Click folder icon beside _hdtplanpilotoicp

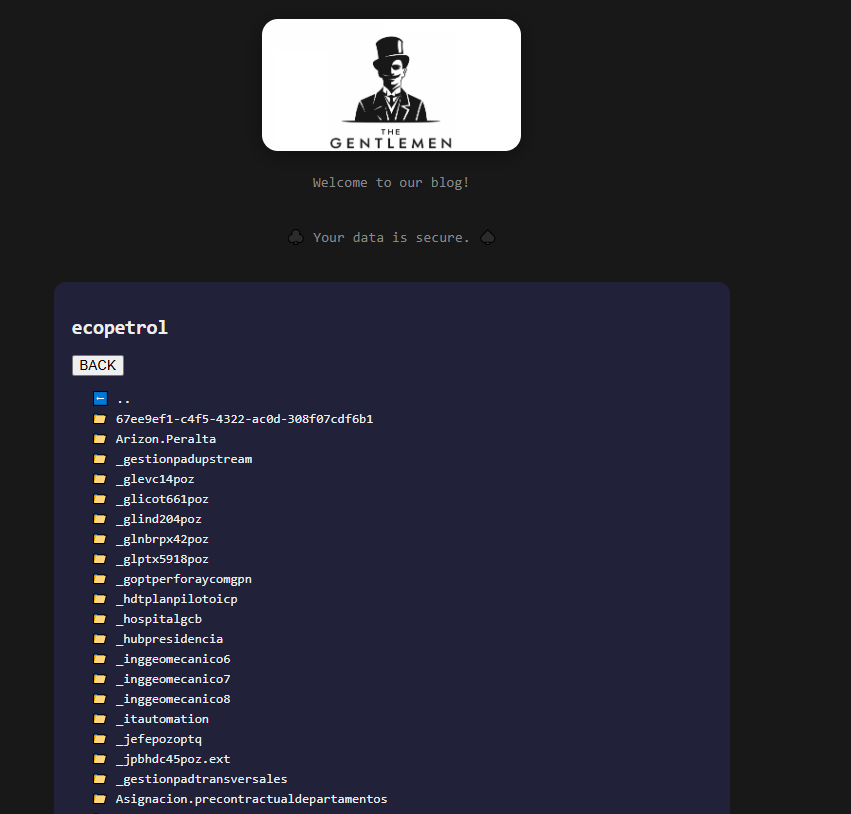[100, 599]
